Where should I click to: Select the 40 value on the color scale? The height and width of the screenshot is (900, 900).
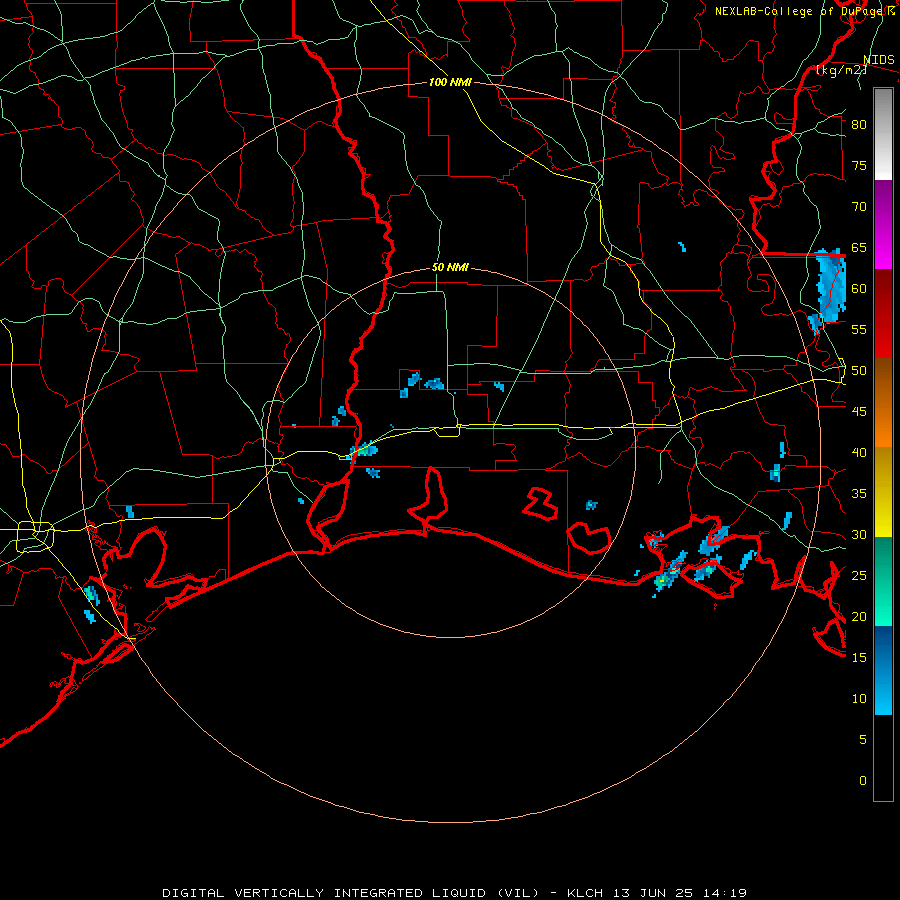(859, 453)
